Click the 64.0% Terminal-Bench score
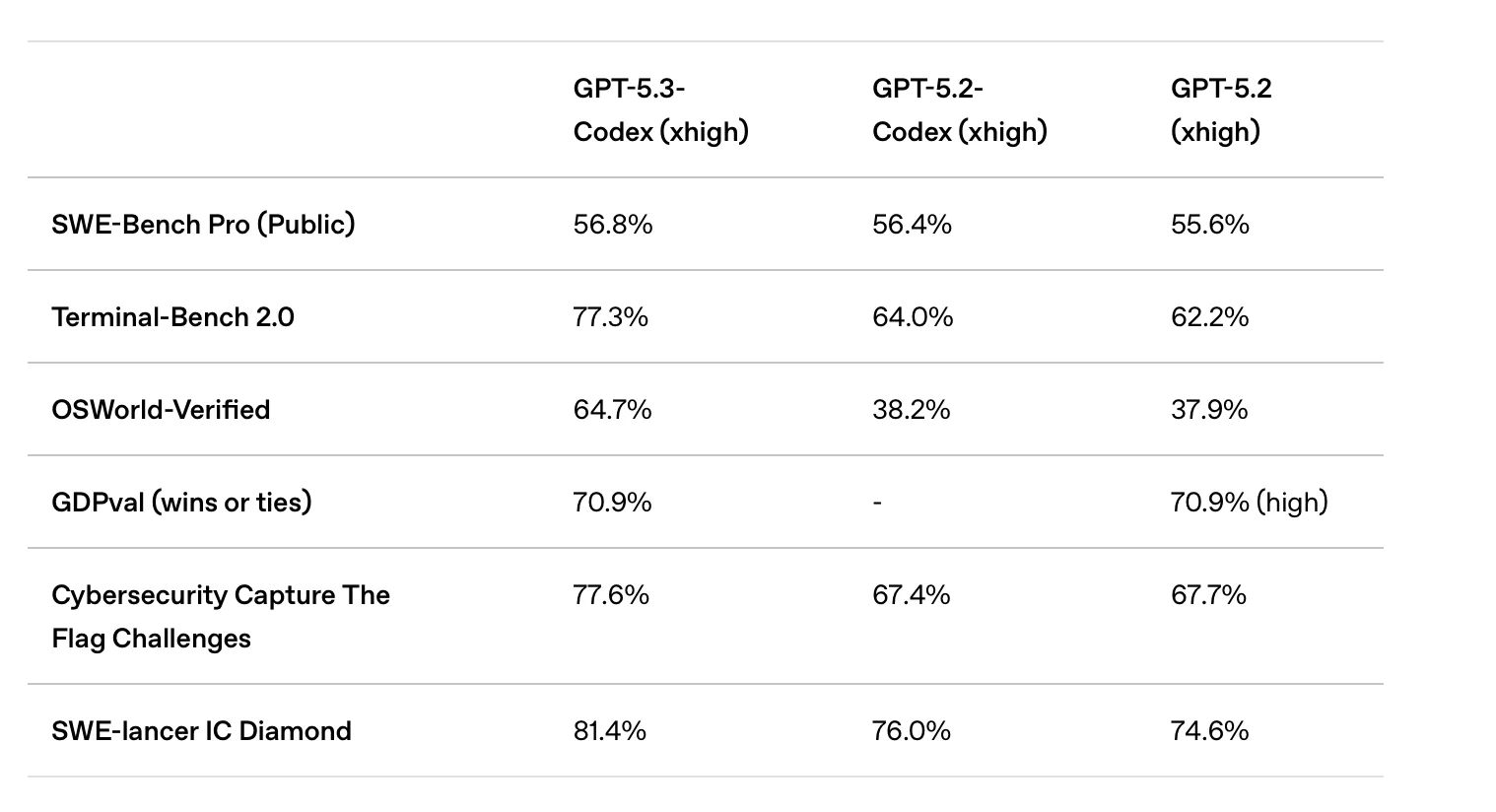This screenshot has height=812, width=1496. (912, 317)
